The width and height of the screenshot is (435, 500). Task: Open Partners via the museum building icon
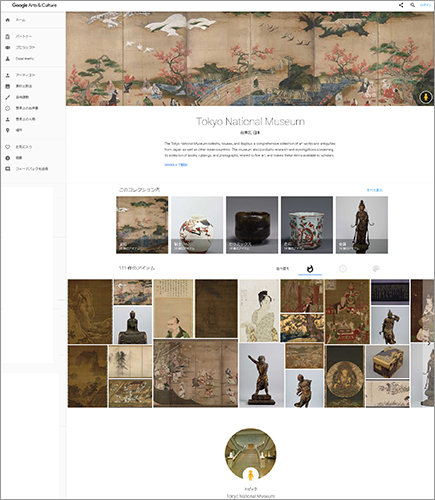(x=8, y=36)
